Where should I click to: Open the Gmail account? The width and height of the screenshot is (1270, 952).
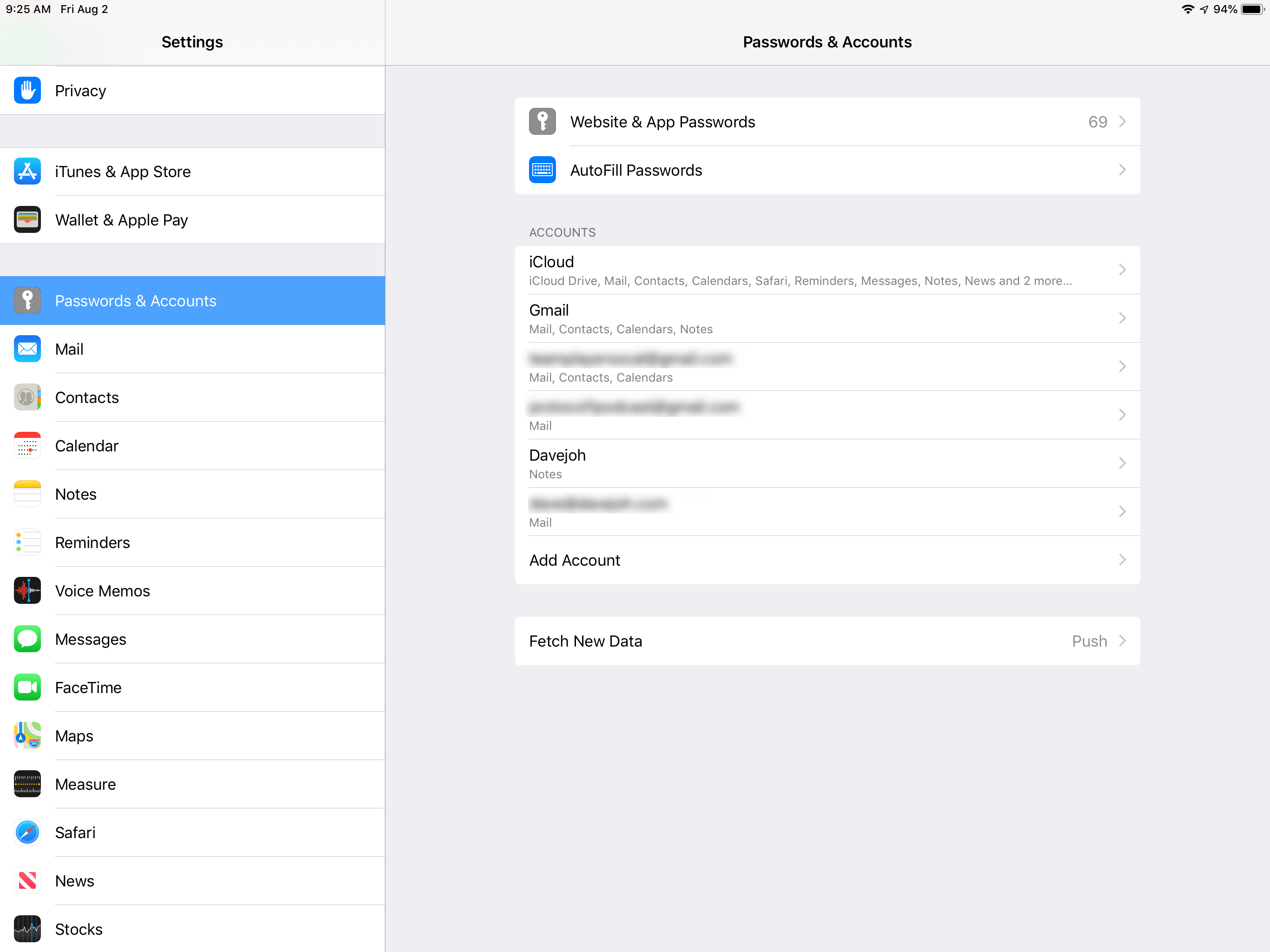click(827, 318)
